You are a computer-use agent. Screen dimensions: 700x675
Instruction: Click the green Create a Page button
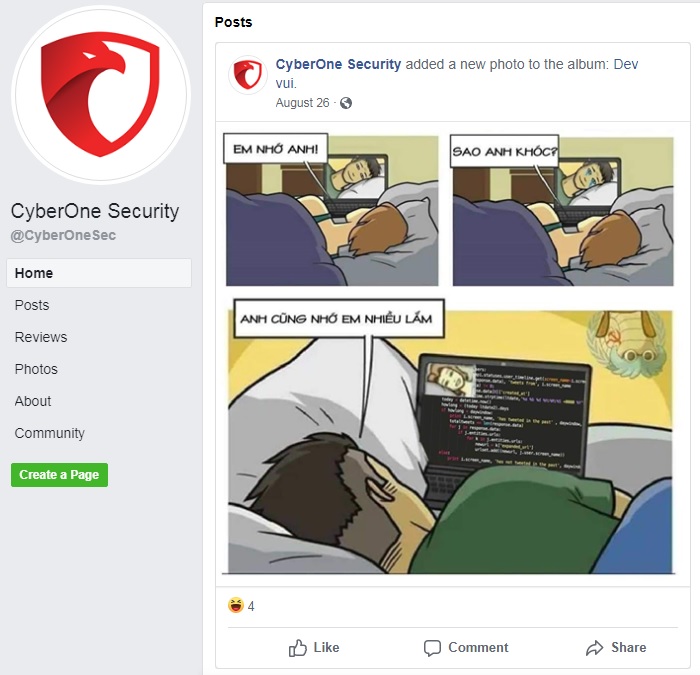(59, 475)
